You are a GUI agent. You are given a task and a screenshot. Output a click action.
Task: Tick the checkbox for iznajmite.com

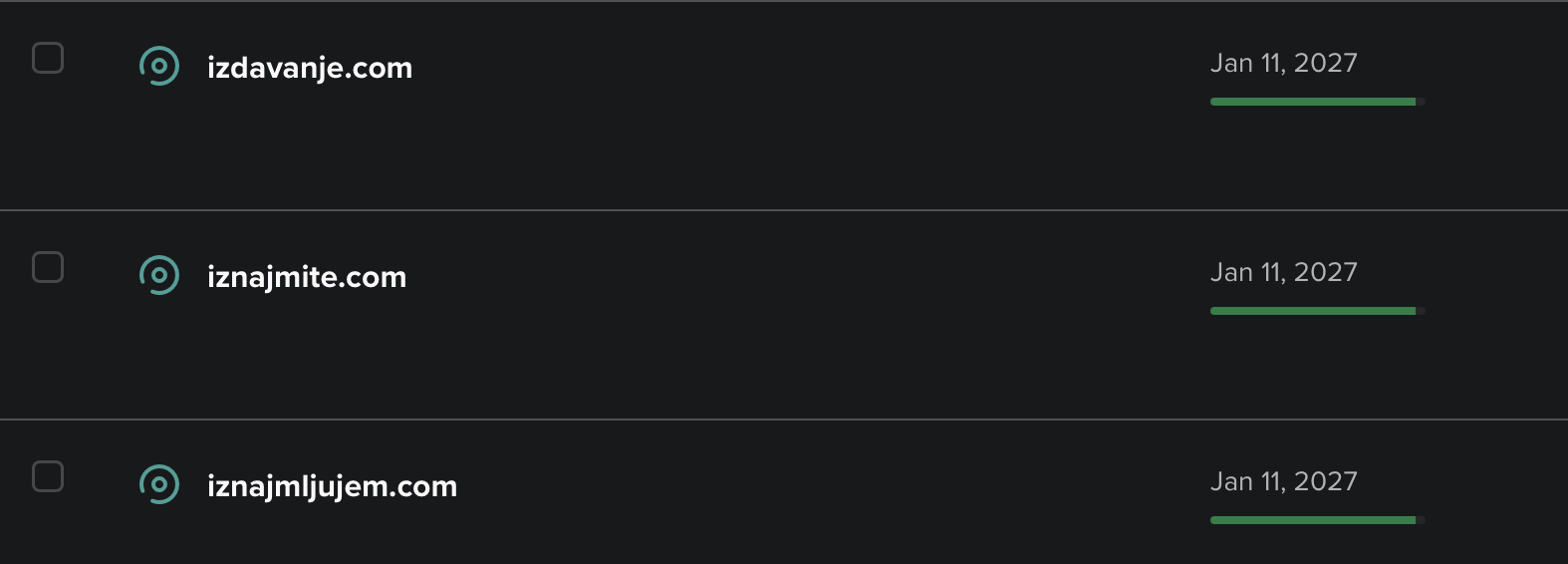48,267
